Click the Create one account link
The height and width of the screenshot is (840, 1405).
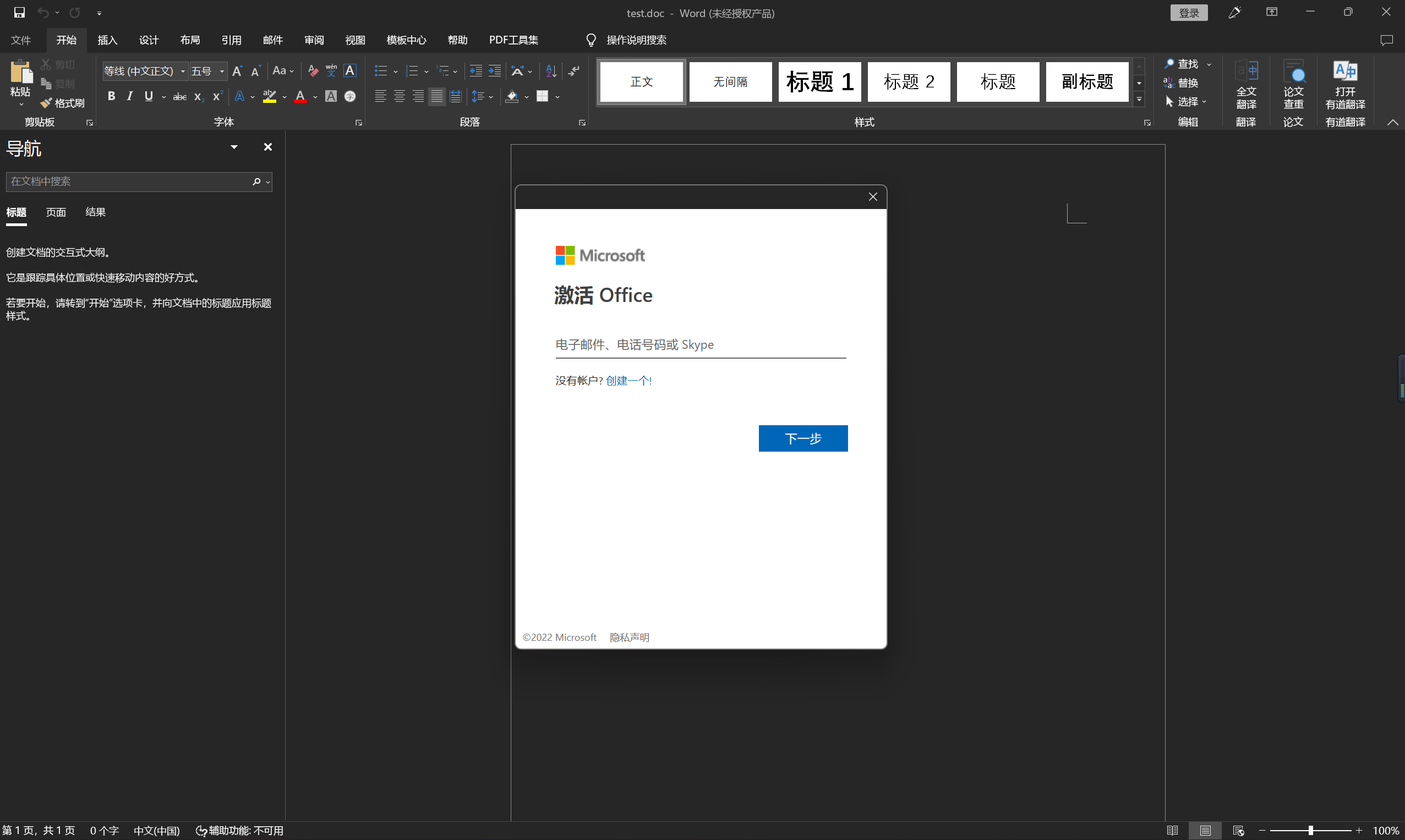(x=628, y=381)
